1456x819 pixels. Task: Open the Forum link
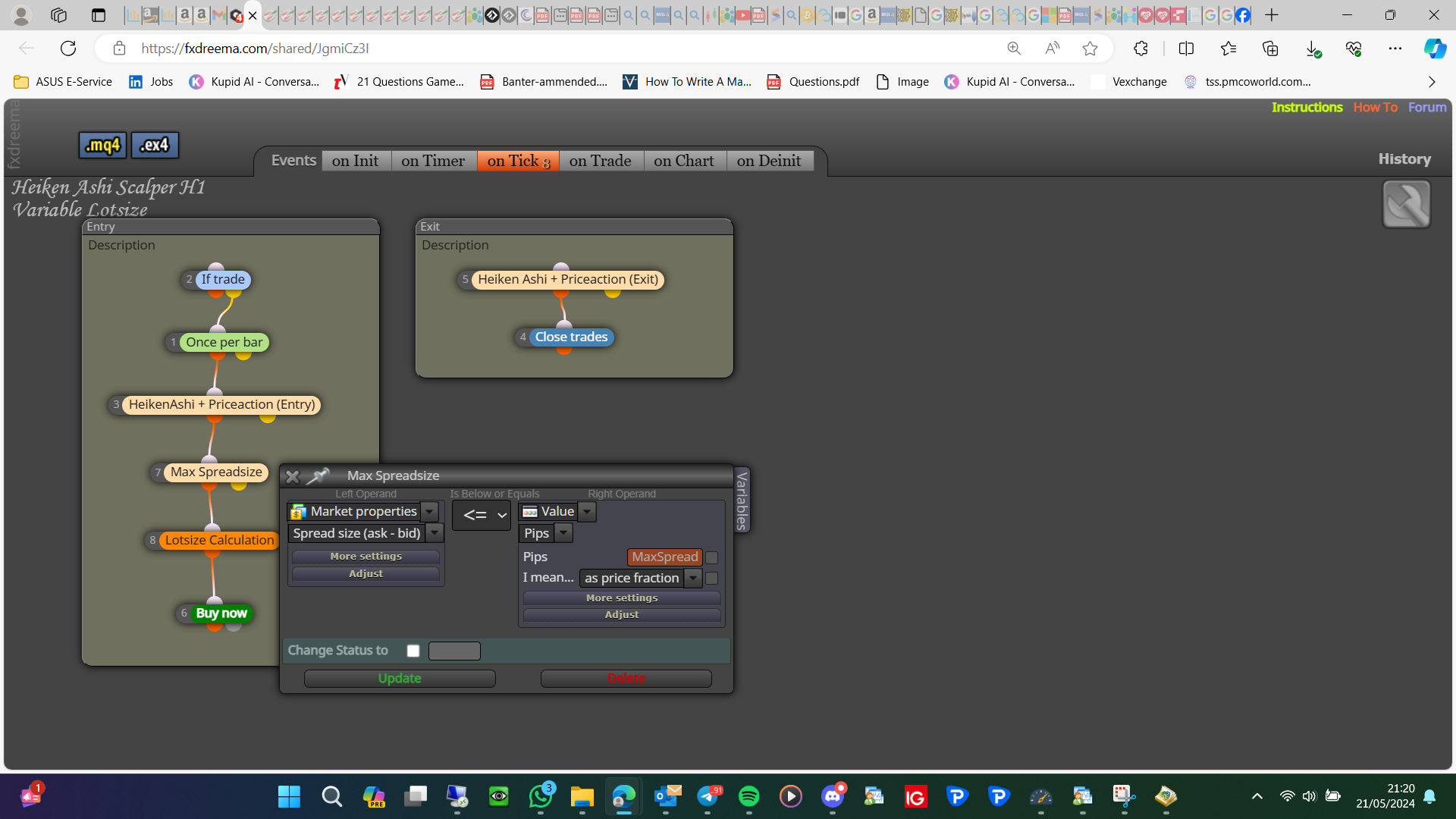1427,107
